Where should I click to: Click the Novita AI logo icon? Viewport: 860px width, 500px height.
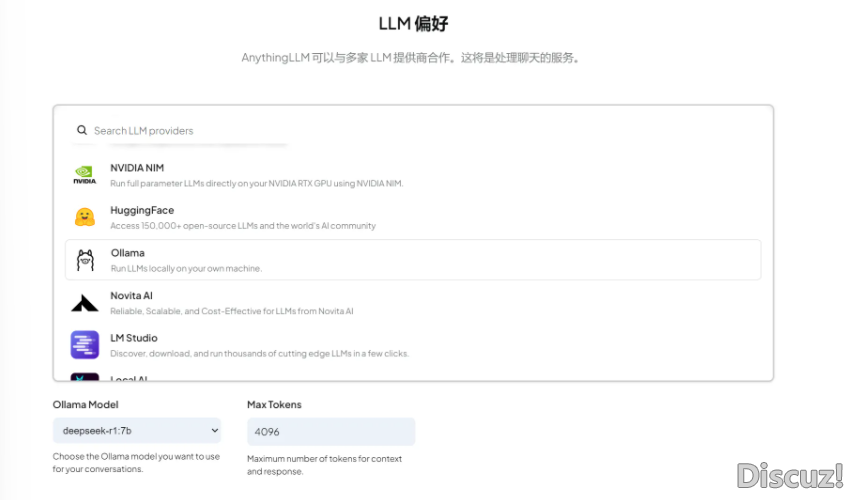[84, 303]
